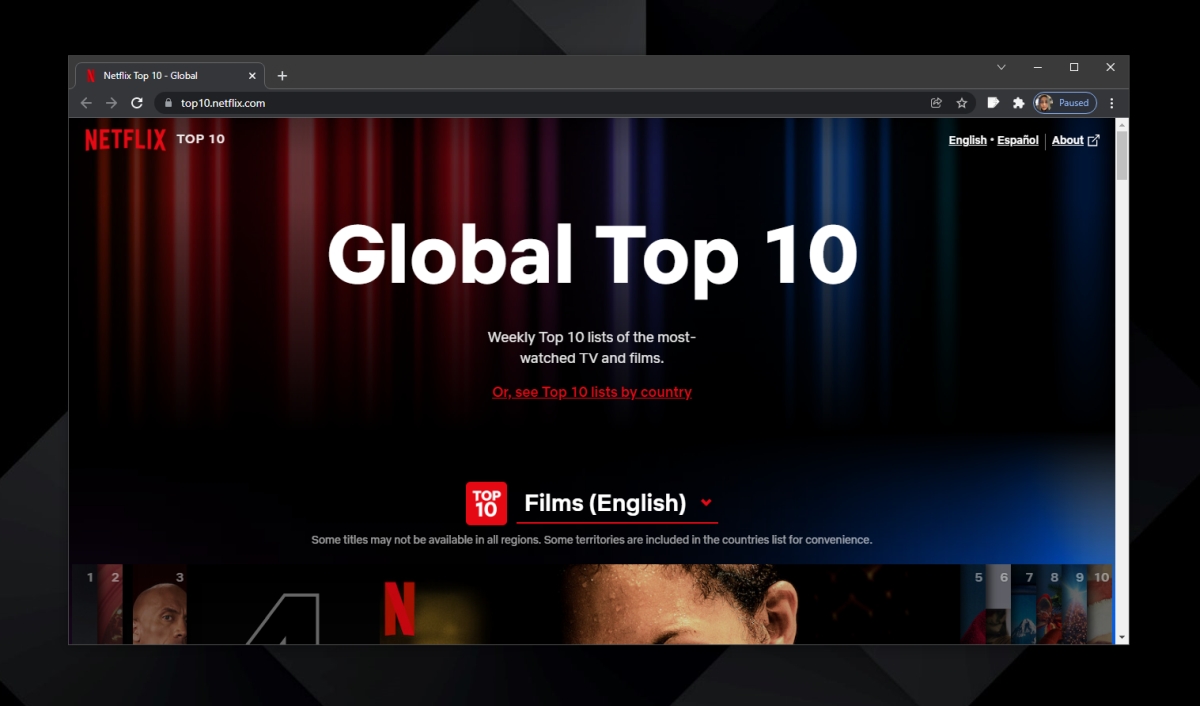Open Chrome three-dot menu

click(x=1111, y=103)
